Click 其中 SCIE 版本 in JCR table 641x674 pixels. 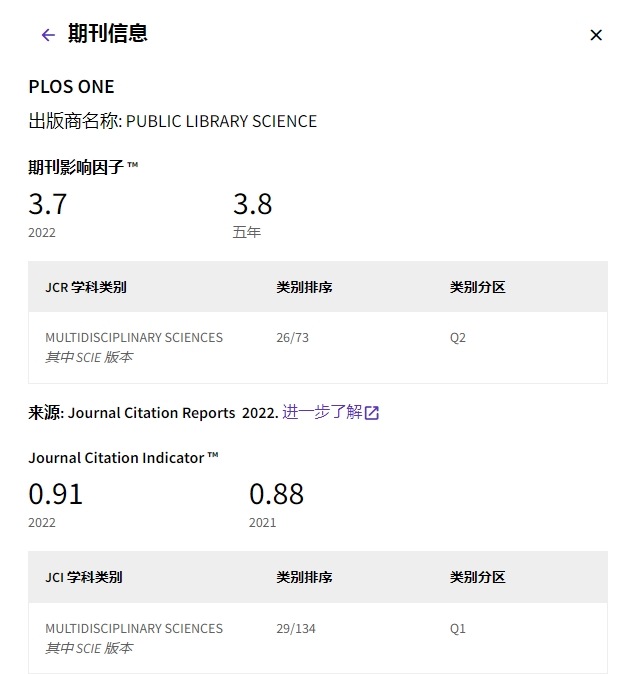point(89,357)
